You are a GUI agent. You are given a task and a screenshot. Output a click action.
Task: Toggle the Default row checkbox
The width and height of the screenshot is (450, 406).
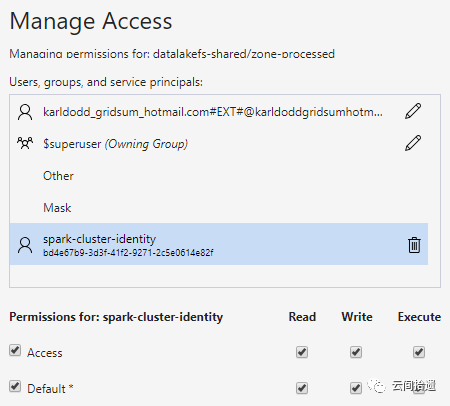tap(15, 386)
